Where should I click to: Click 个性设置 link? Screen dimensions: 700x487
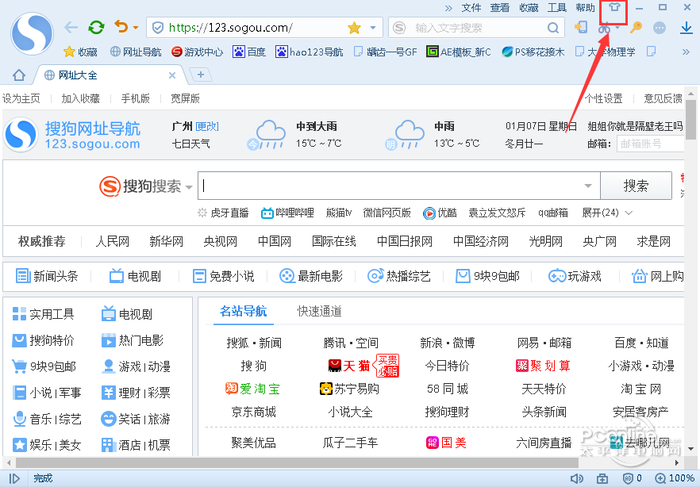[604, 98]
